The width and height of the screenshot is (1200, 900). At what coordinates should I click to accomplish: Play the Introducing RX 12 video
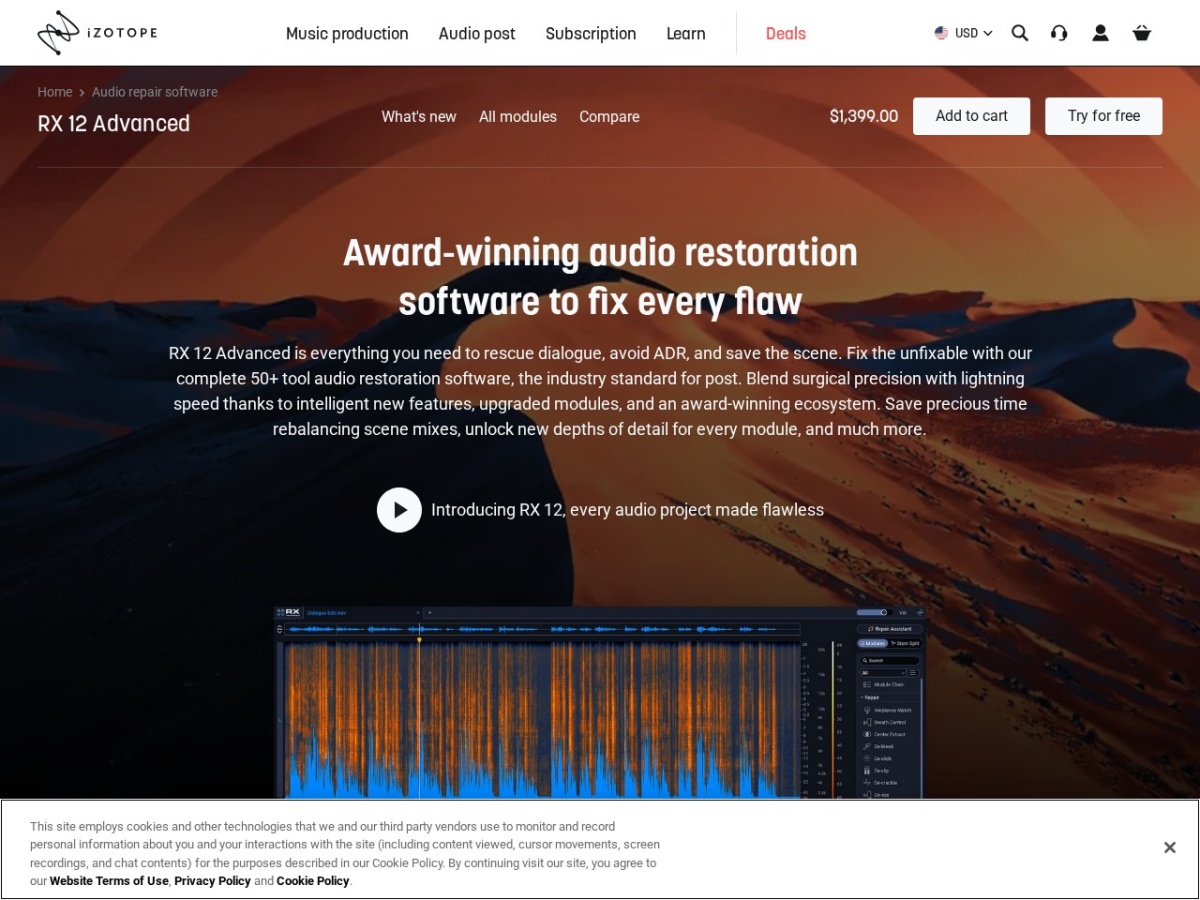pyautogui.click(x=399, y=510)
